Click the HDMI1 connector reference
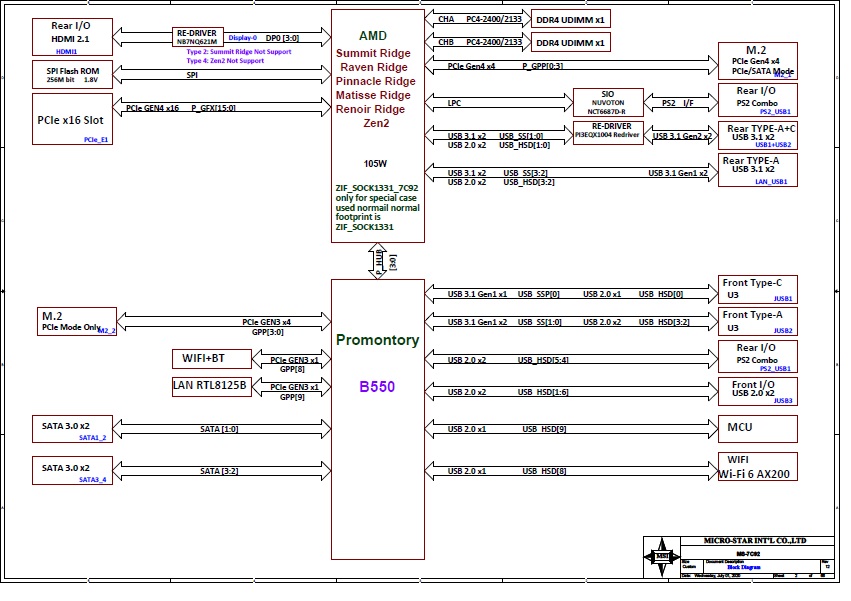Viewport: 851px width, 601px height. (x=67, y=52)
